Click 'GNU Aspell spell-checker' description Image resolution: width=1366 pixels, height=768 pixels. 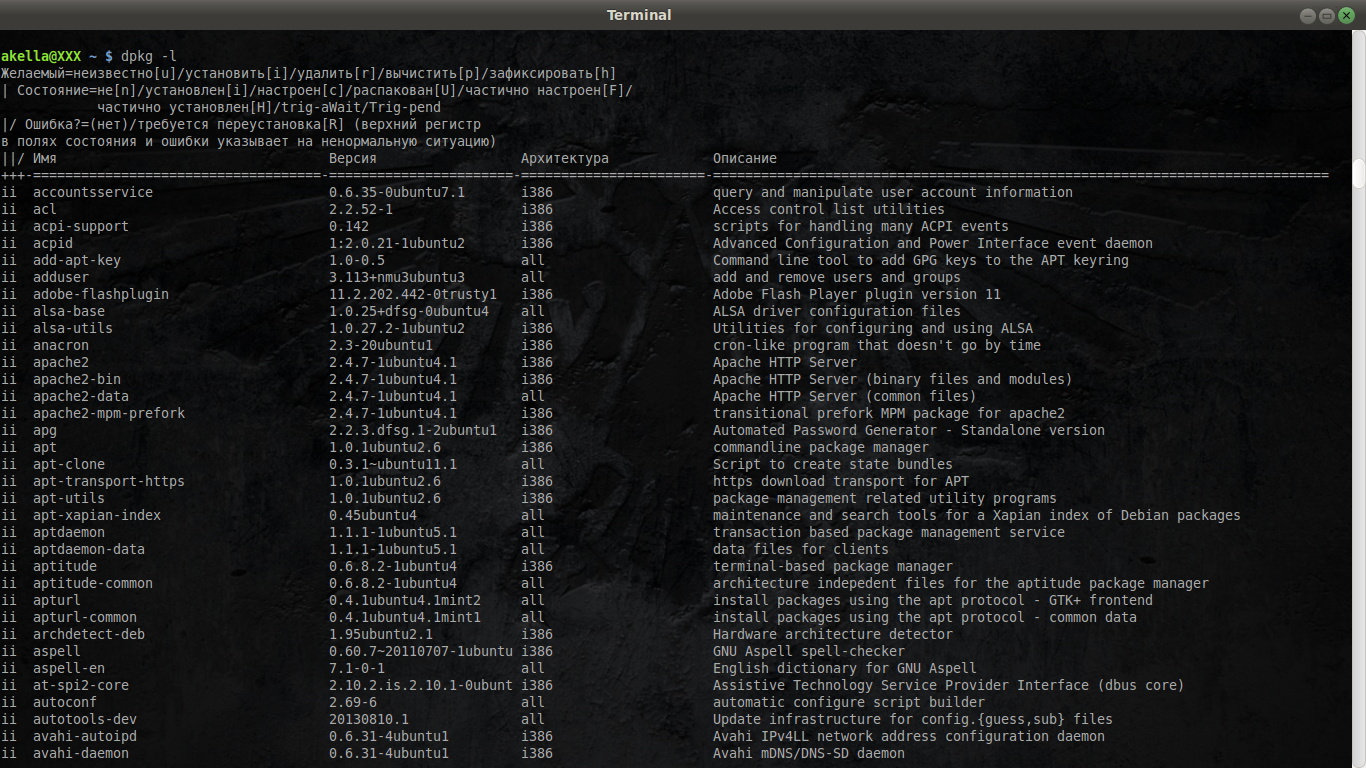pos(809,651)
